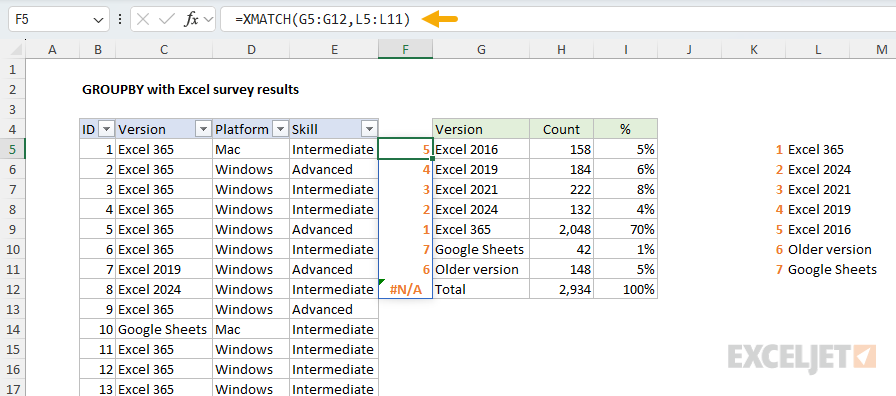The image size is (896, 396).
Task: Select row 2 header
Action: point(13,89)
